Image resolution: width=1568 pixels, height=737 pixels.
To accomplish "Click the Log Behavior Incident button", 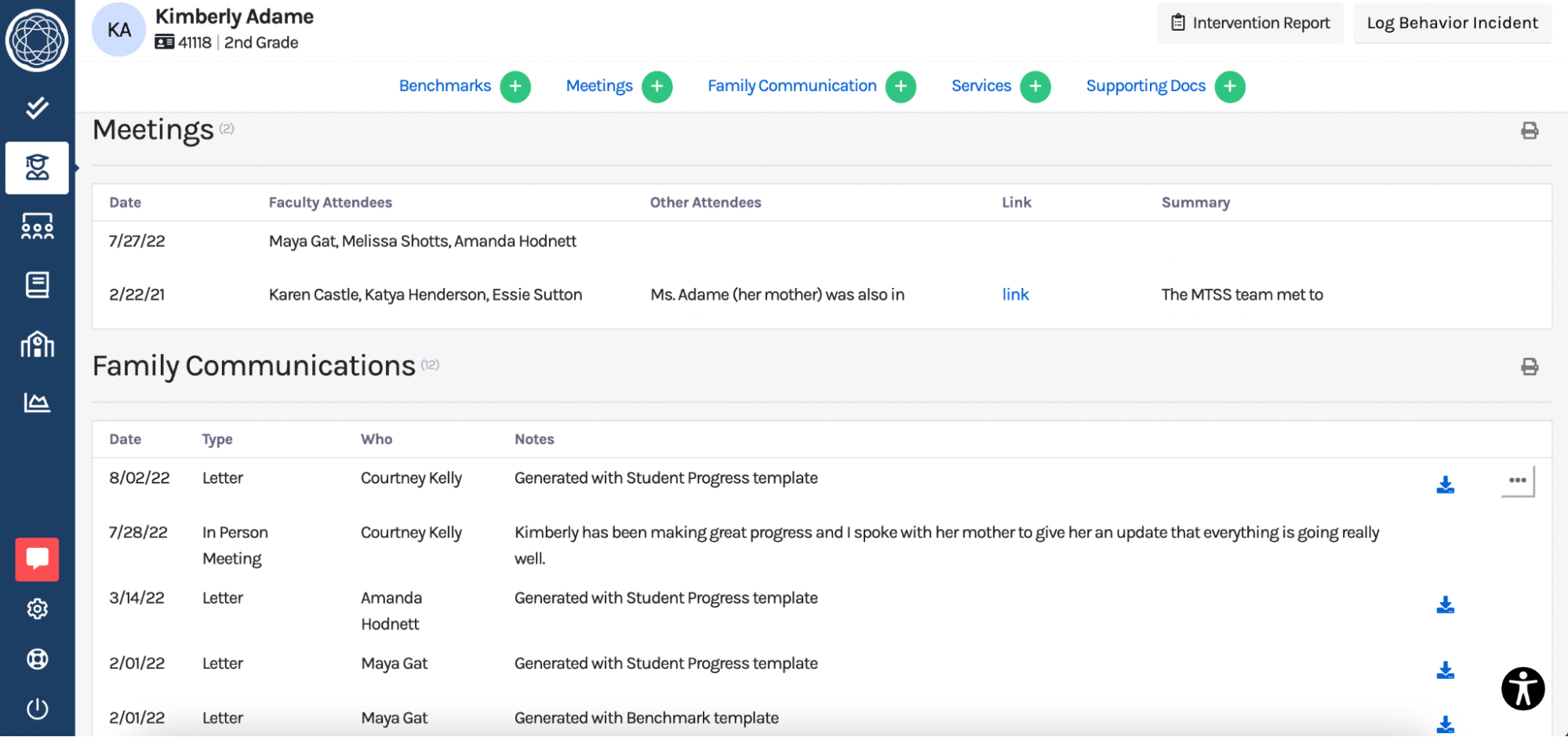I will 1452,23.
